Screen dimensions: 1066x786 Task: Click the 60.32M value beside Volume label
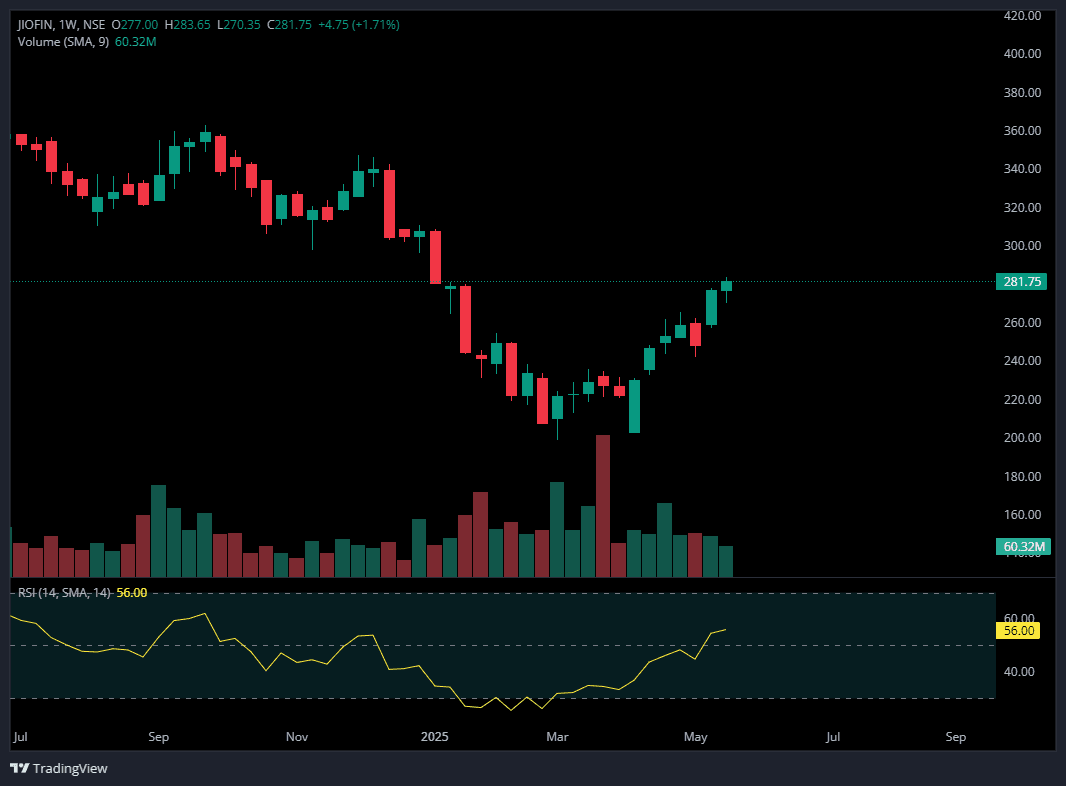[x=135, y=41]
